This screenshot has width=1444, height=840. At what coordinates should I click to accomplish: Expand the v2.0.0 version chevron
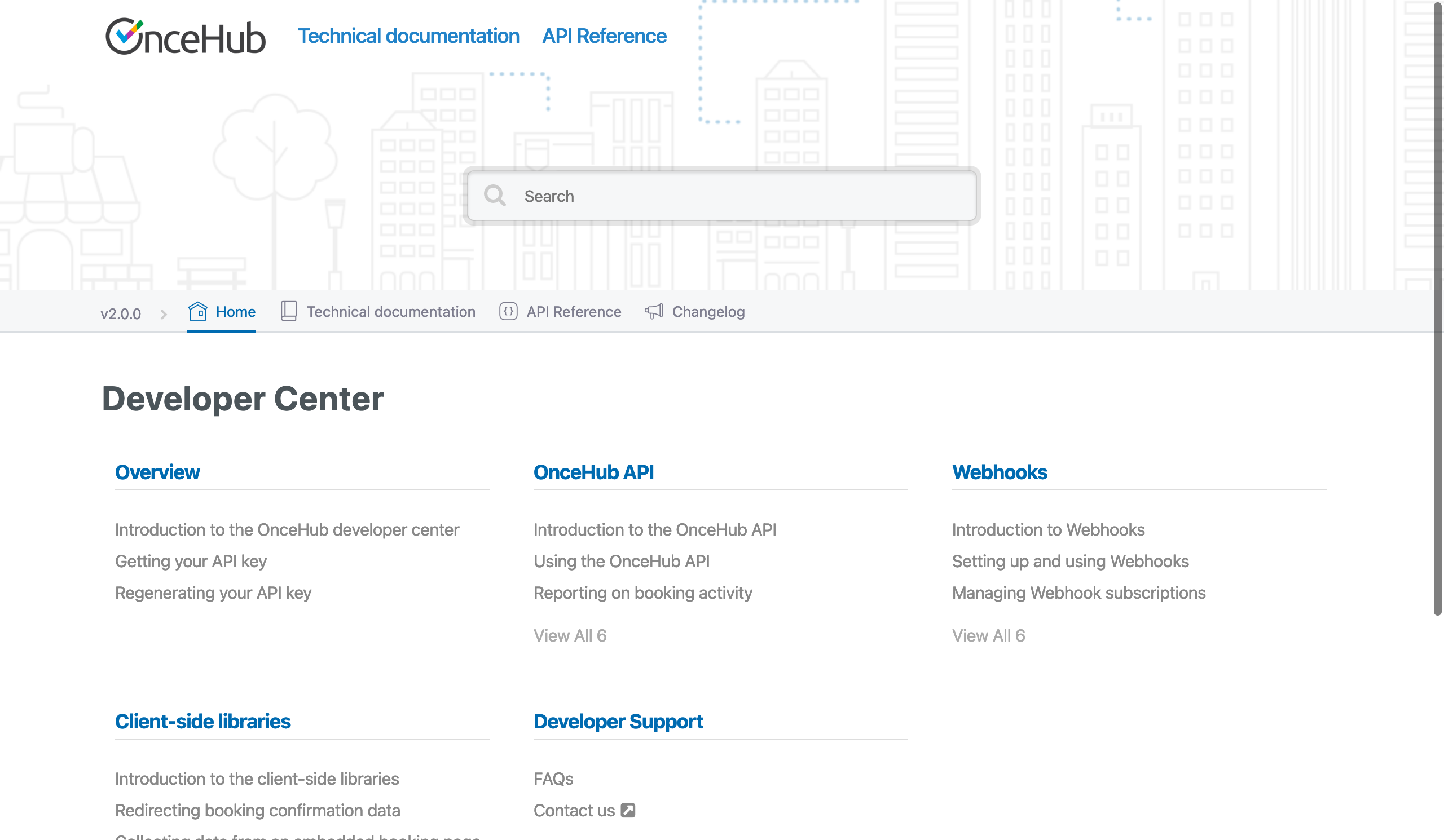pos(164,315)
